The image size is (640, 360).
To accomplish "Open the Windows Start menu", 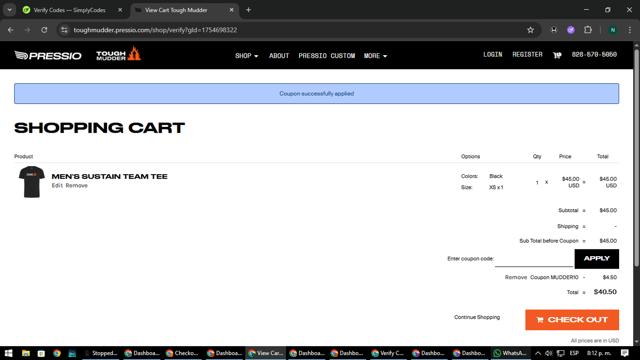I will (x=8, y=353).
